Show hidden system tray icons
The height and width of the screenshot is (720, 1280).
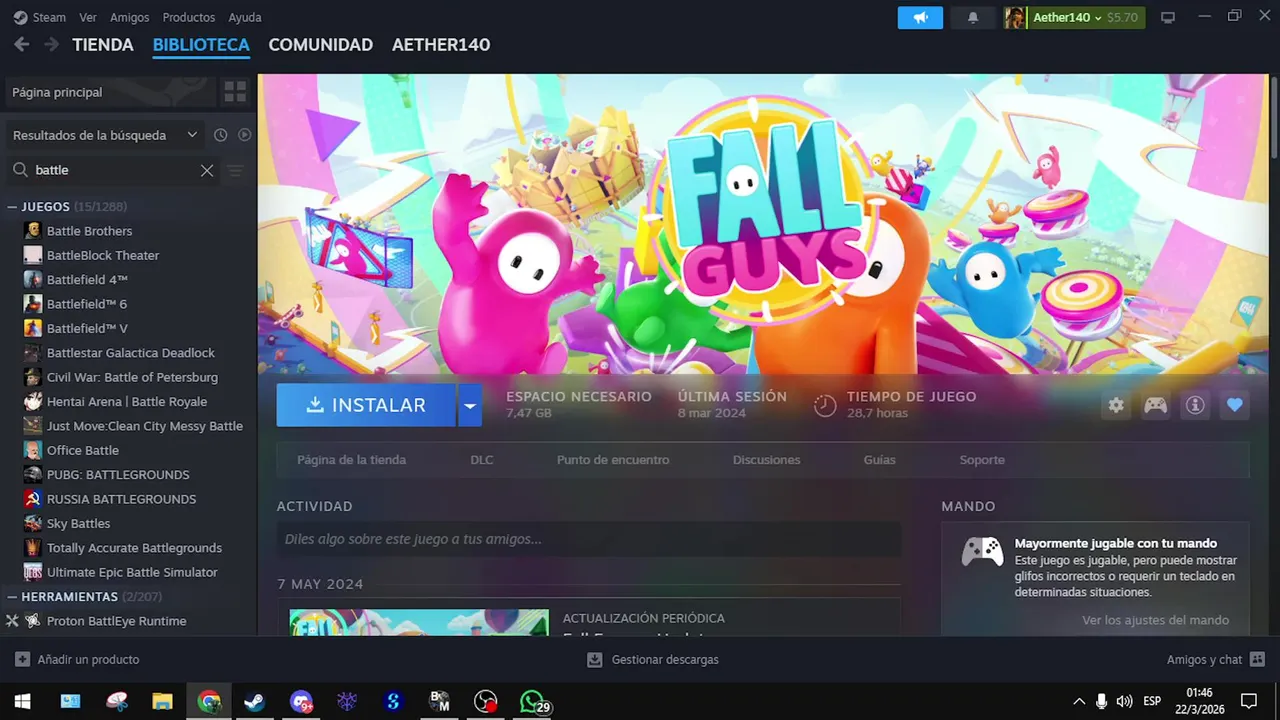[1079, 702]
